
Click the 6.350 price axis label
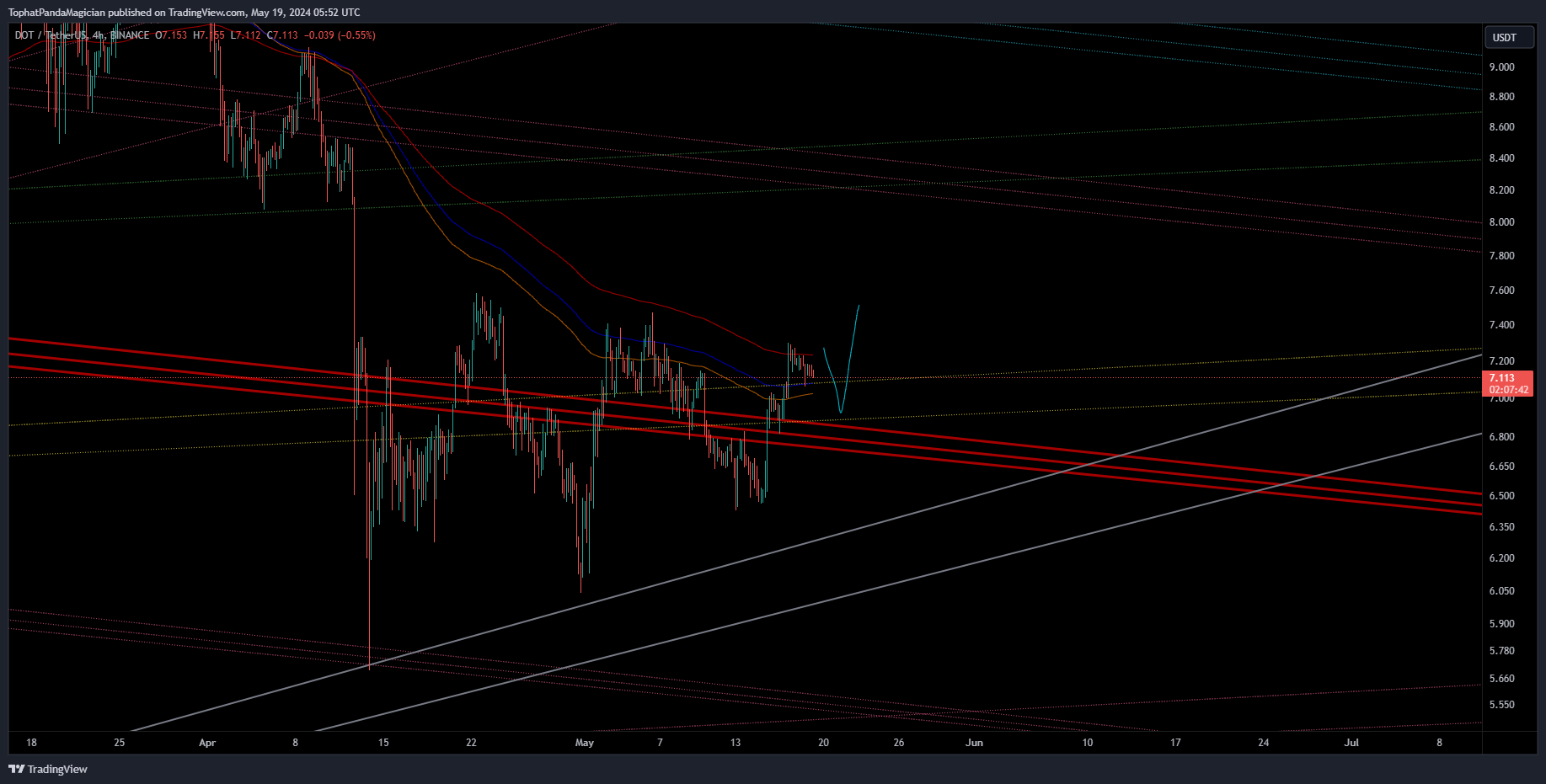(1501, 527)
